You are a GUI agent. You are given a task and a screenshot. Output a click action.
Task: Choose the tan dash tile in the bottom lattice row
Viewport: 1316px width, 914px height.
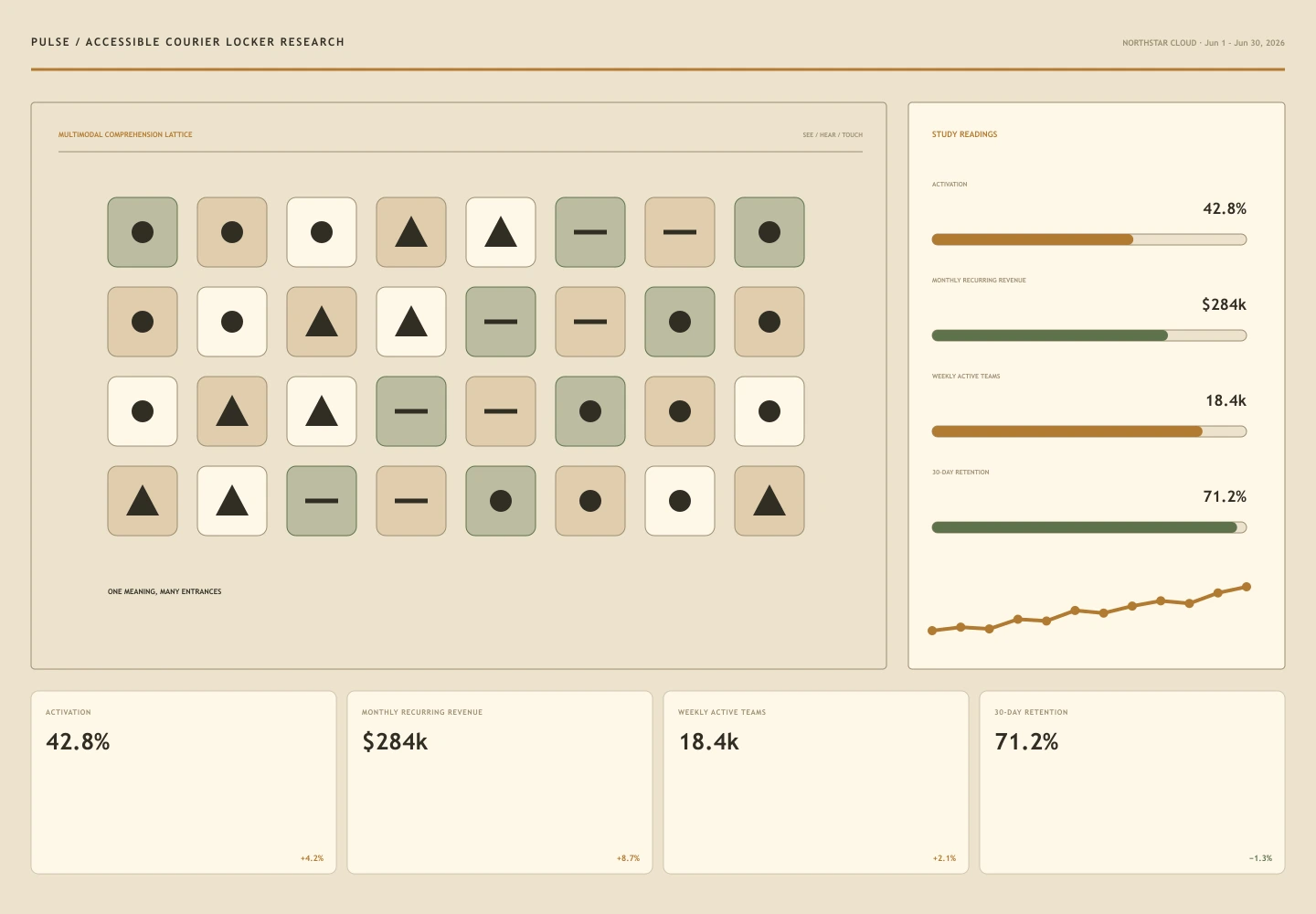click(411, 501)
